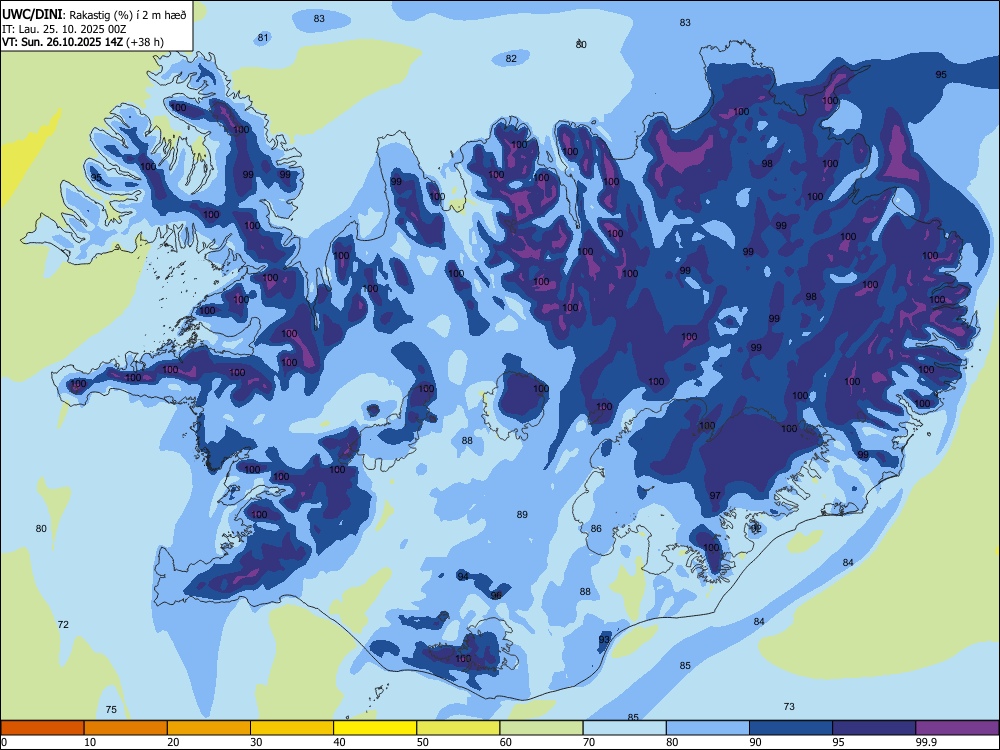This screenshot has width=1000, height=750.
Task: Click the 'IT: Lau. 25. 10. 2025 00Z' line
Action: tap(64, 29)
